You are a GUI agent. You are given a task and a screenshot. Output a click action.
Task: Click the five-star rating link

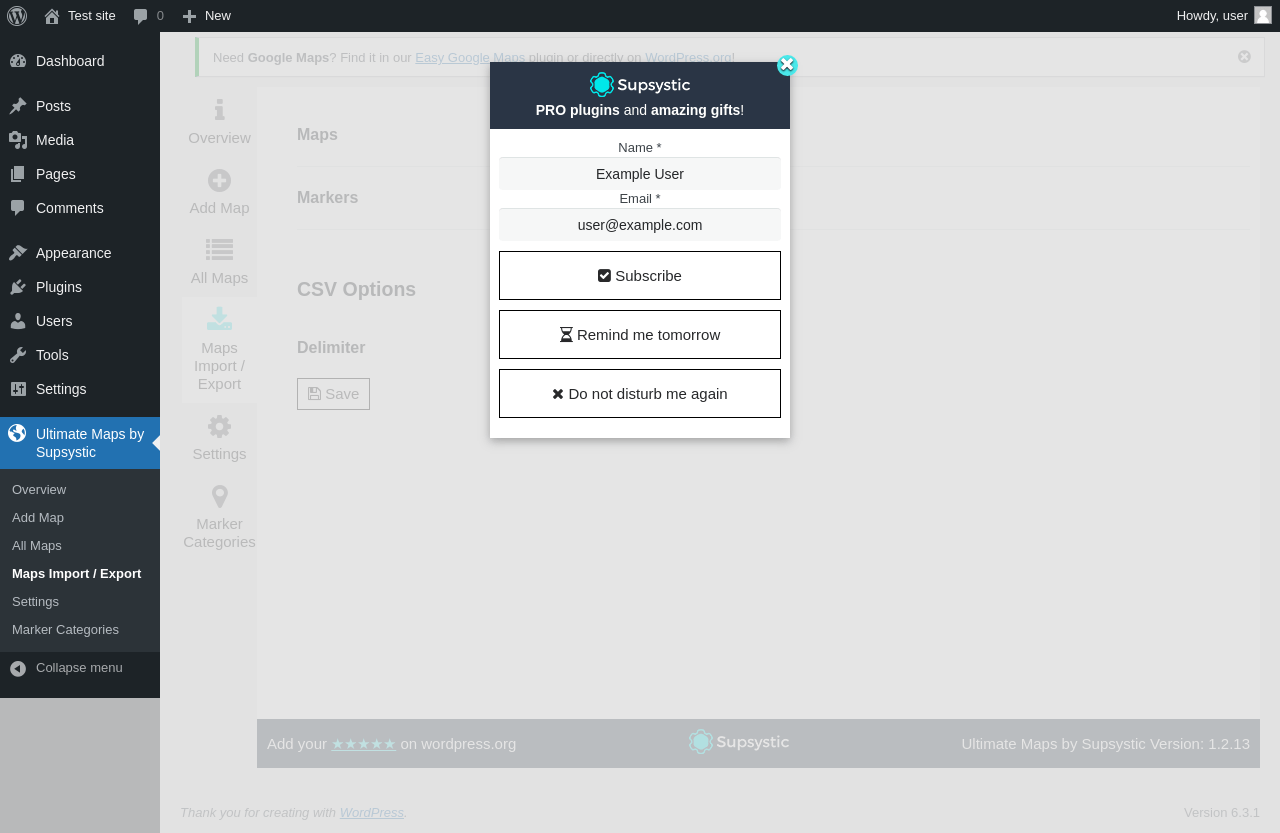pyautogui.click(x=364, y=744)
